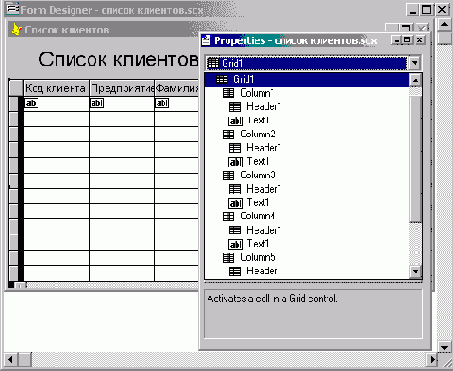Choose Text1 under Column4 in the list
The width and height of the screenshot is (453, 371).
[x=258, y=244]
